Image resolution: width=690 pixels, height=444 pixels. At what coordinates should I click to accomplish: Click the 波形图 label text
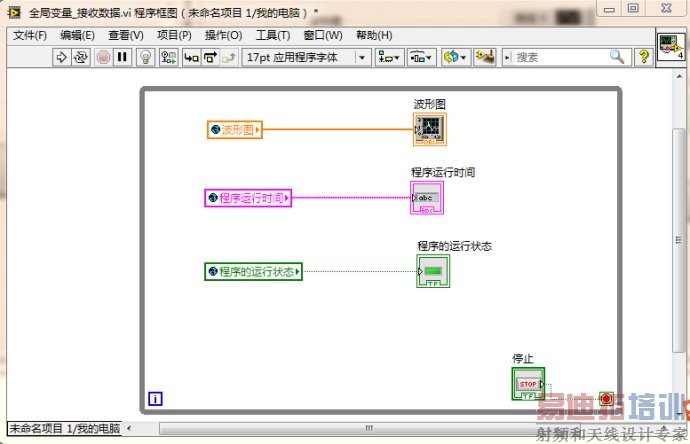(429, 104)
